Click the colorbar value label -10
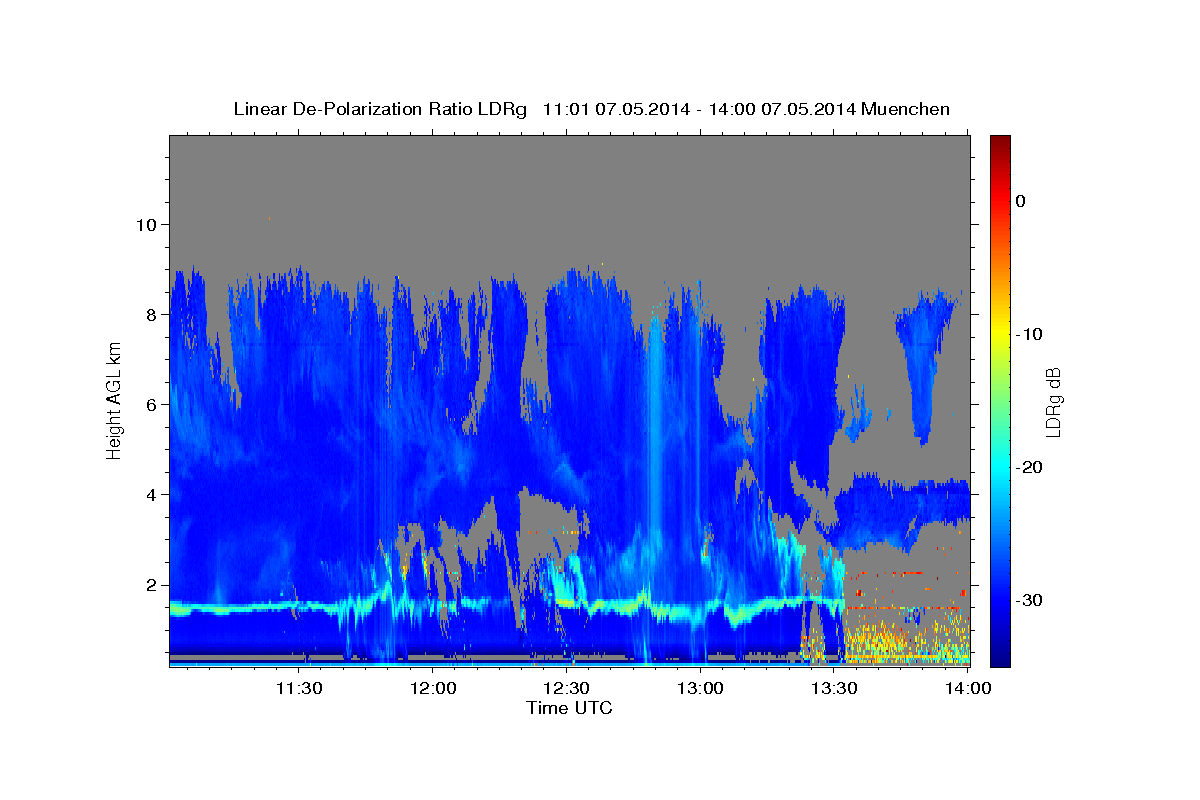This screenshot has width=1200, height=800. (1029, 334)
